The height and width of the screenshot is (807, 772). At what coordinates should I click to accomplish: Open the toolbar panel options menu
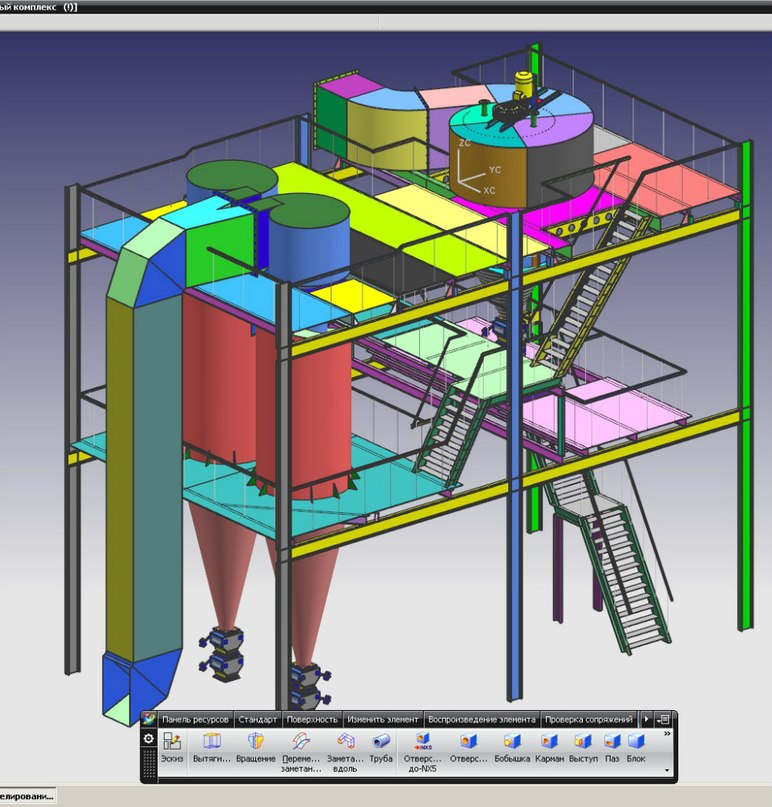point(664,719)
